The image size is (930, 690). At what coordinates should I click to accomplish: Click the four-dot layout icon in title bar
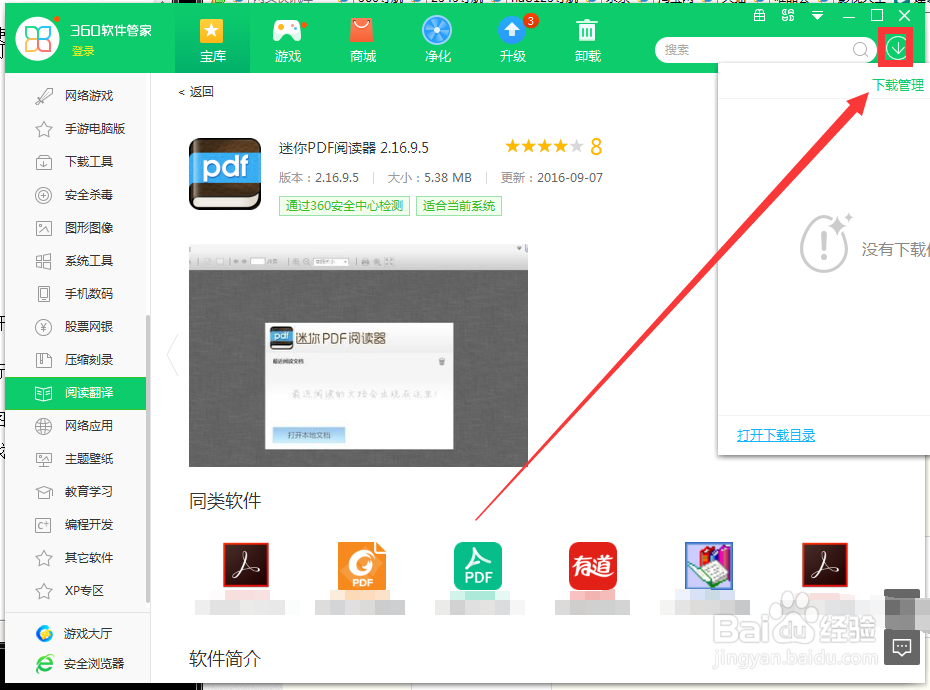[788, 16]
